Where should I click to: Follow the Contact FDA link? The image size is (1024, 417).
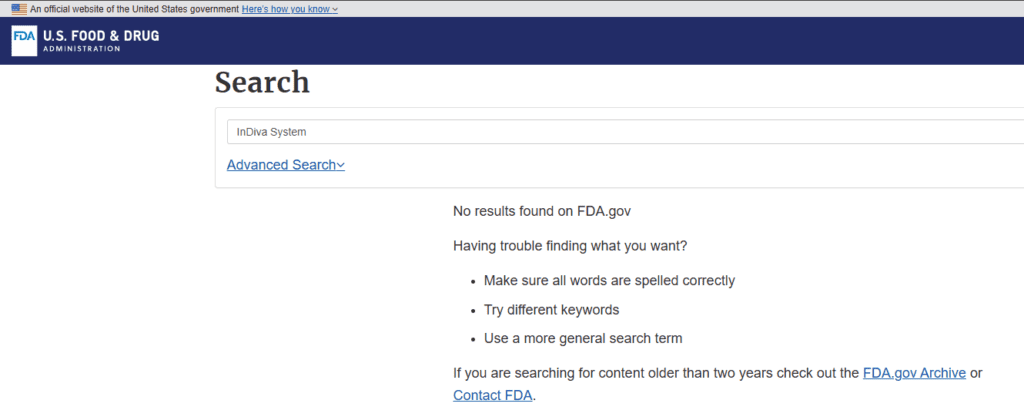click(x=493, y=395)
